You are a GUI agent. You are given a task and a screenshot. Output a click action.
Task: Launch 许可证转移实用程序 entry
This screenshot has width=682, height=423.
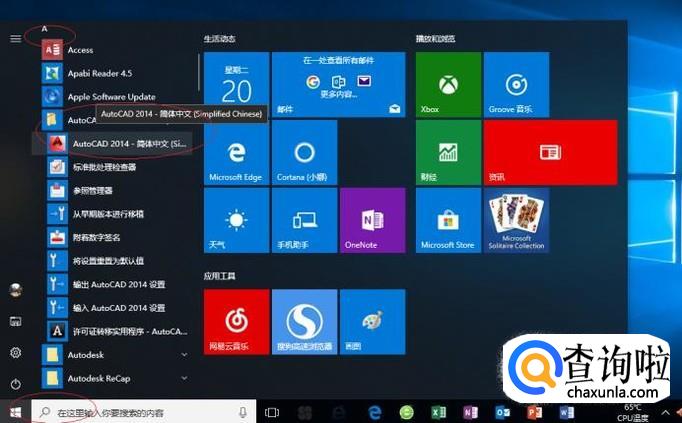click(115, 331)
